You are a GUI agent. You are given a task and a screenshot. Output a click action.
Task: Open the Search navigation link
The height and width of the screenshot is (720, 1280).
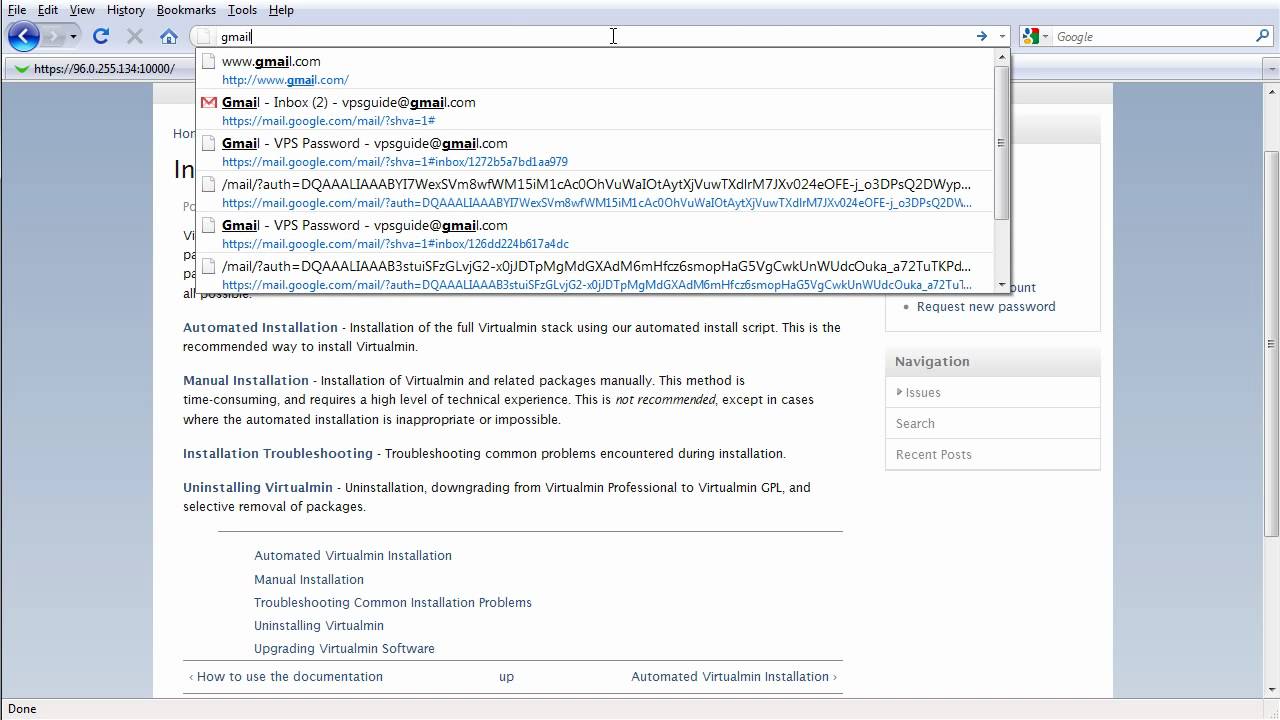coord(915,424)
